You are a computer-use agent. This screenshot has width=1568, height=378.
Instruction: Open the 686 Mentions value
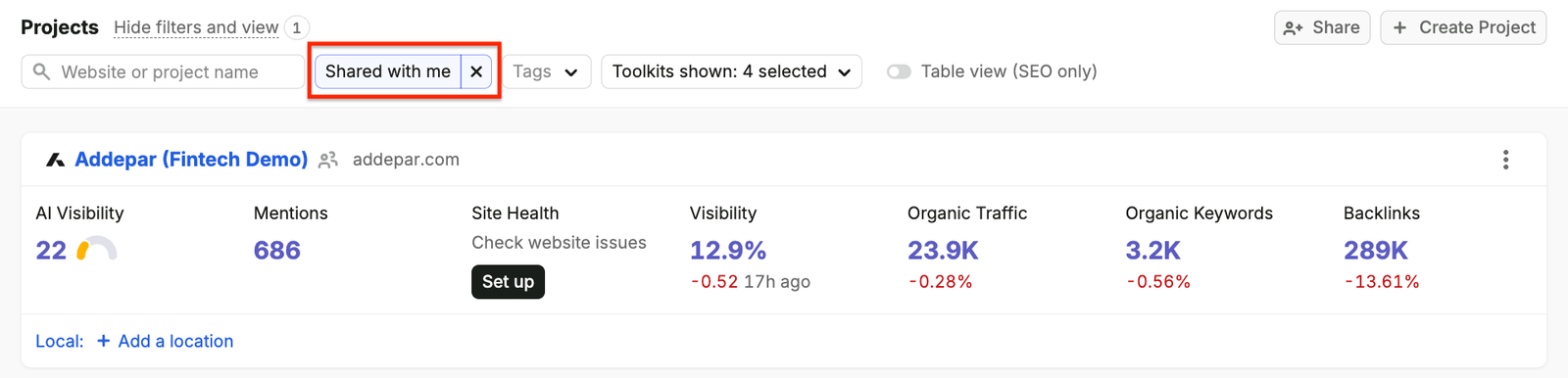point(277,251)
